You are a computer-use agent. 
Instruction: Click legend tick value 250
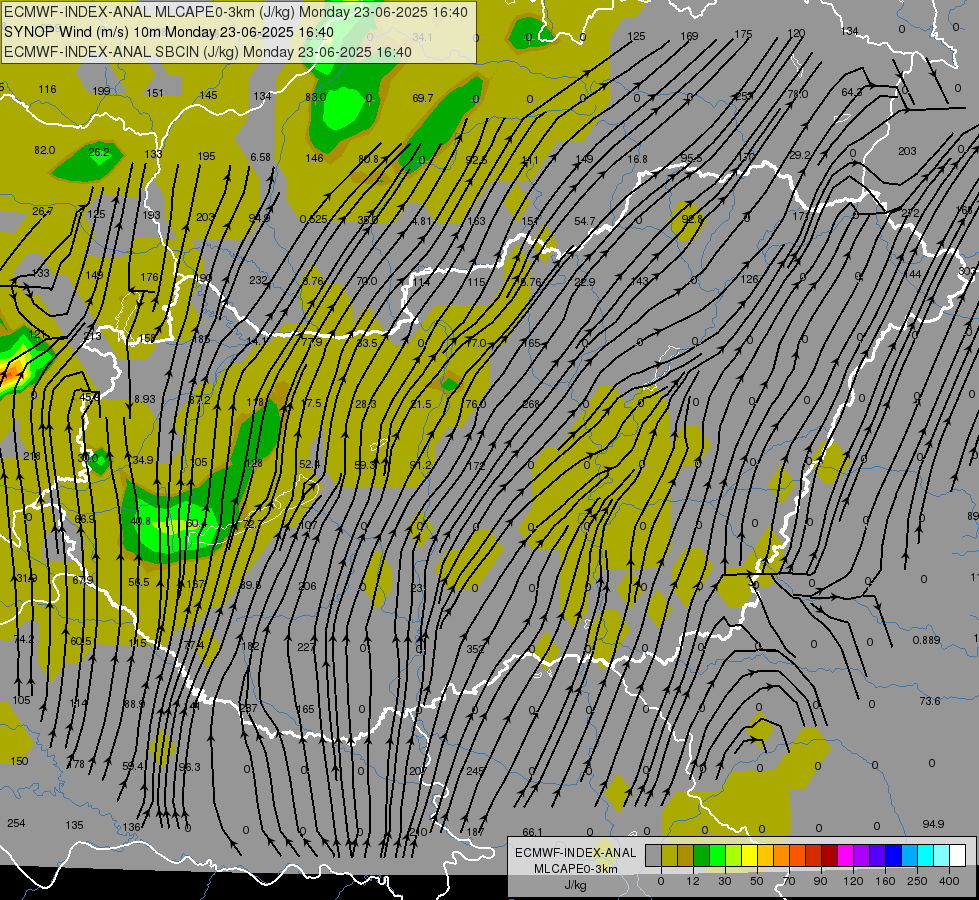(x=917, y=881)
